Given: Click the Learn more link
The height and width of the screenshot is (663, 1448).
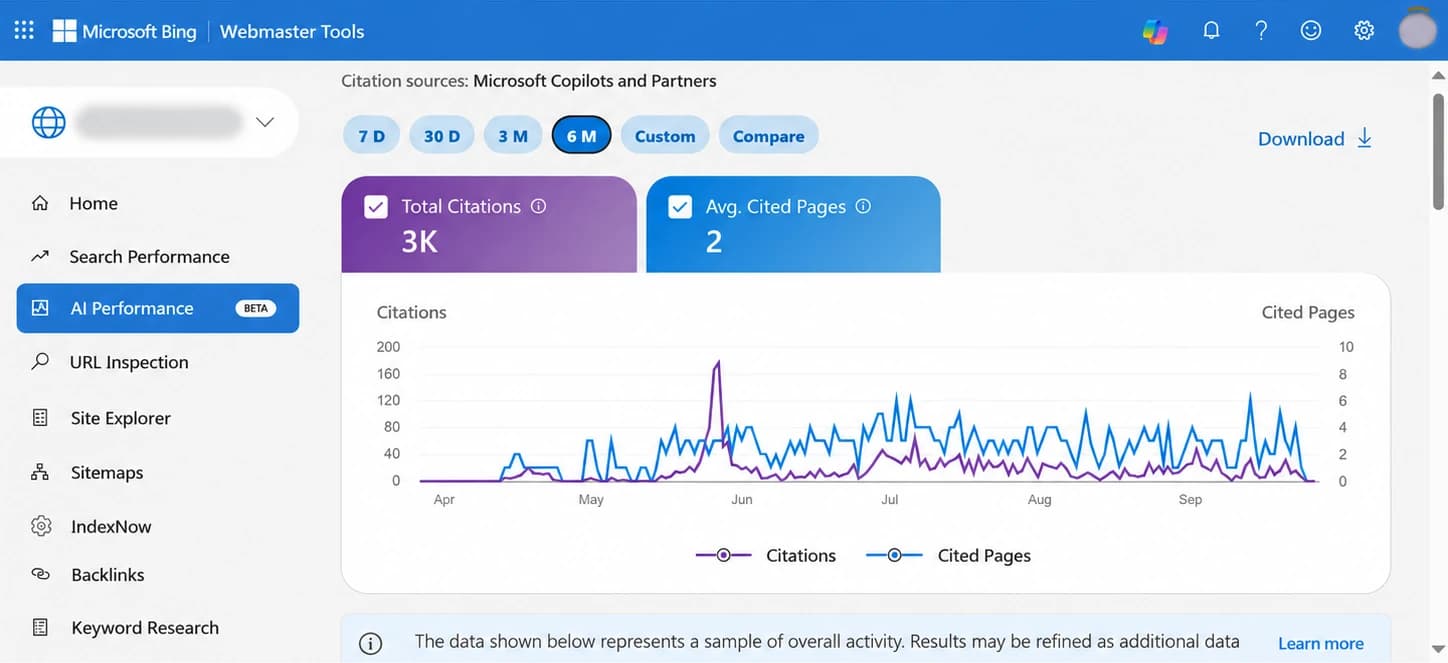Looking at the screenshot, I should pyautogui.click(x=1321, y=643).
